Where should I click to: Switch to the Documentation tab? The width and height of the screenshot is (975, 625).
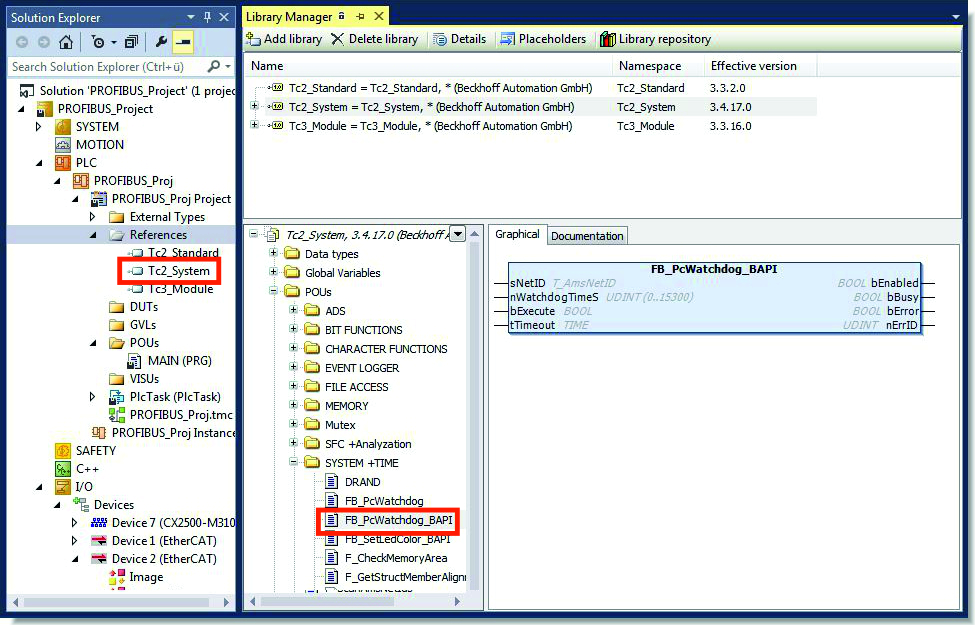pos(587,236)
